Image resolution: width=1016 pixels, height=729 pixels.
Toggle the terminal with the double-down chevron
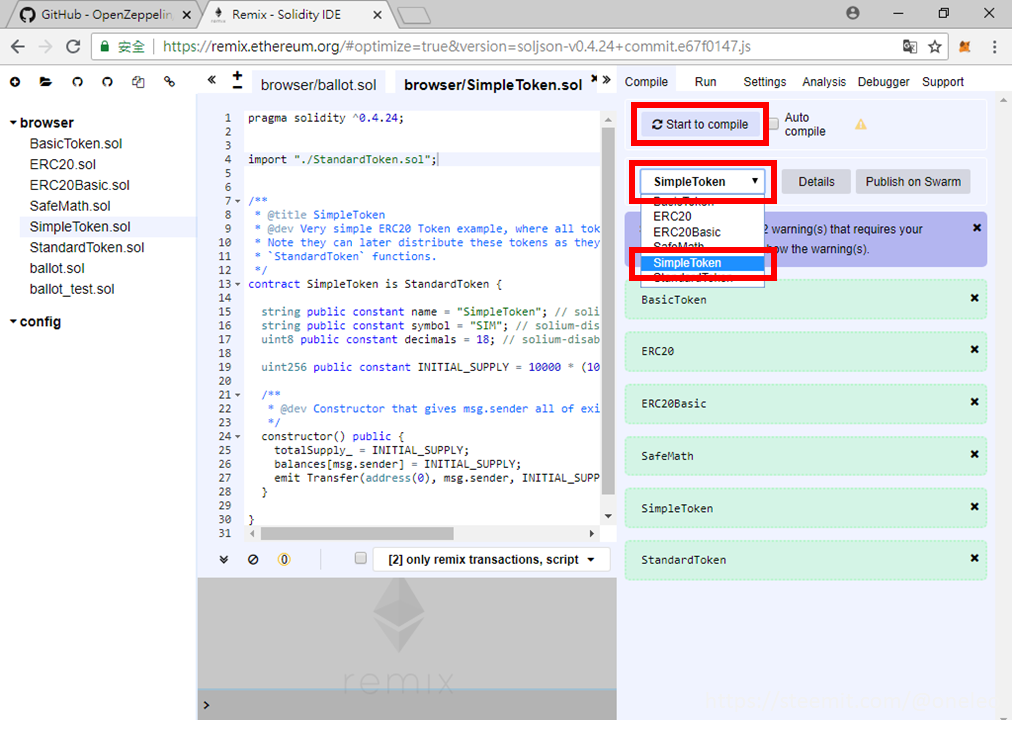coord(224,559)
